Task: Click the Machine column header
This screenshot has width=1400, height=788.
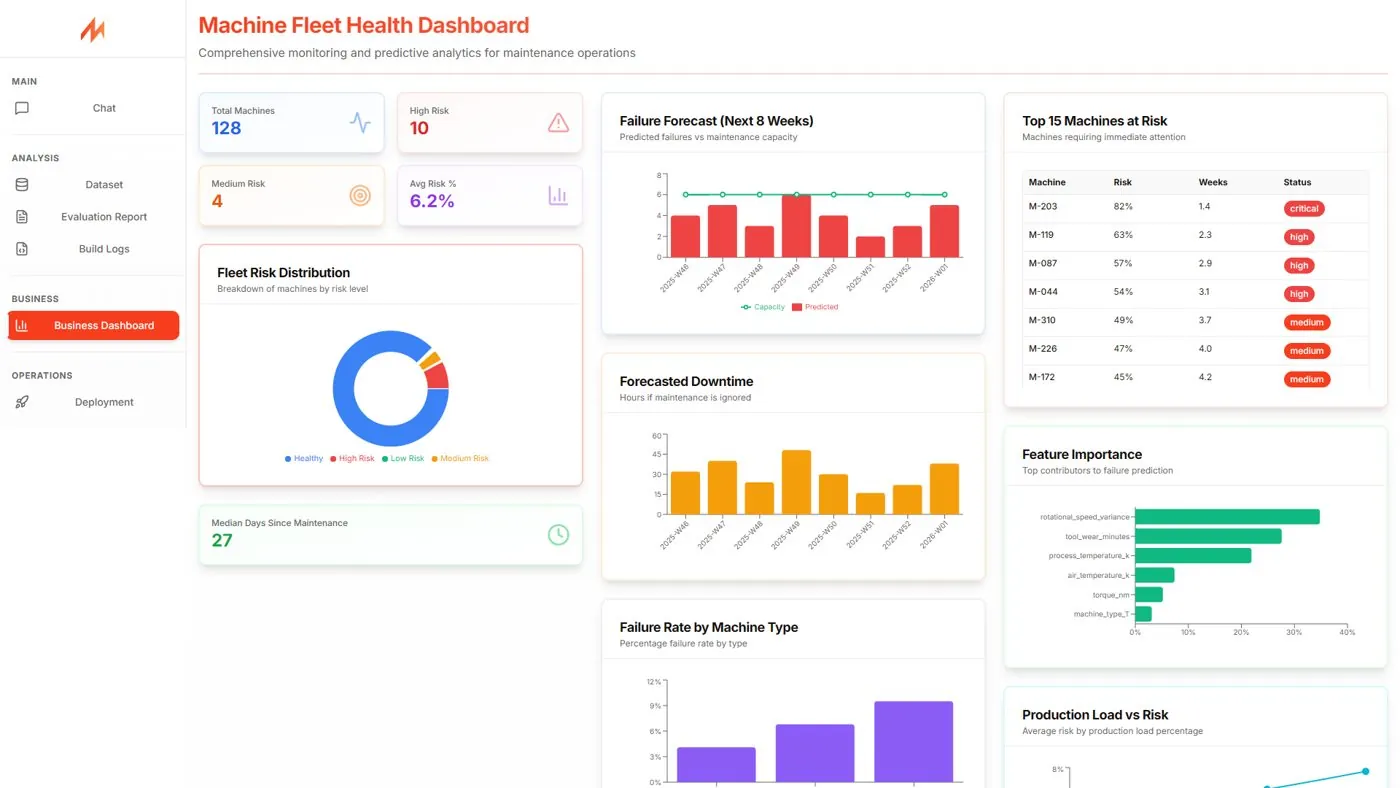Action: (1047, 182)
